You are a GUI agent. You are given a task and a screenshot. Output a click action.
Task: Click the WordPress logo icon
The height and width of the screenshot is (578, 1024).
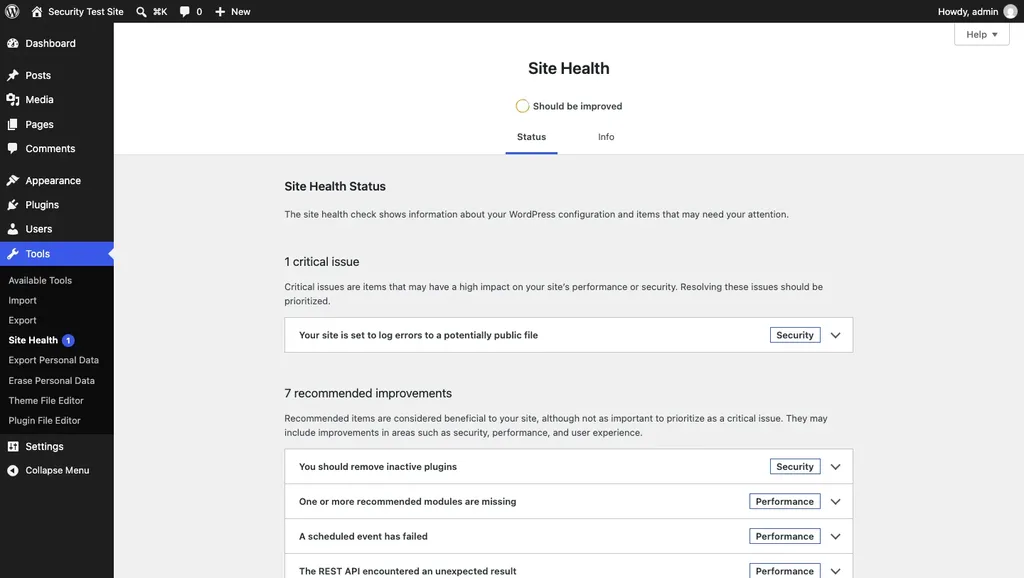point(12,11)
